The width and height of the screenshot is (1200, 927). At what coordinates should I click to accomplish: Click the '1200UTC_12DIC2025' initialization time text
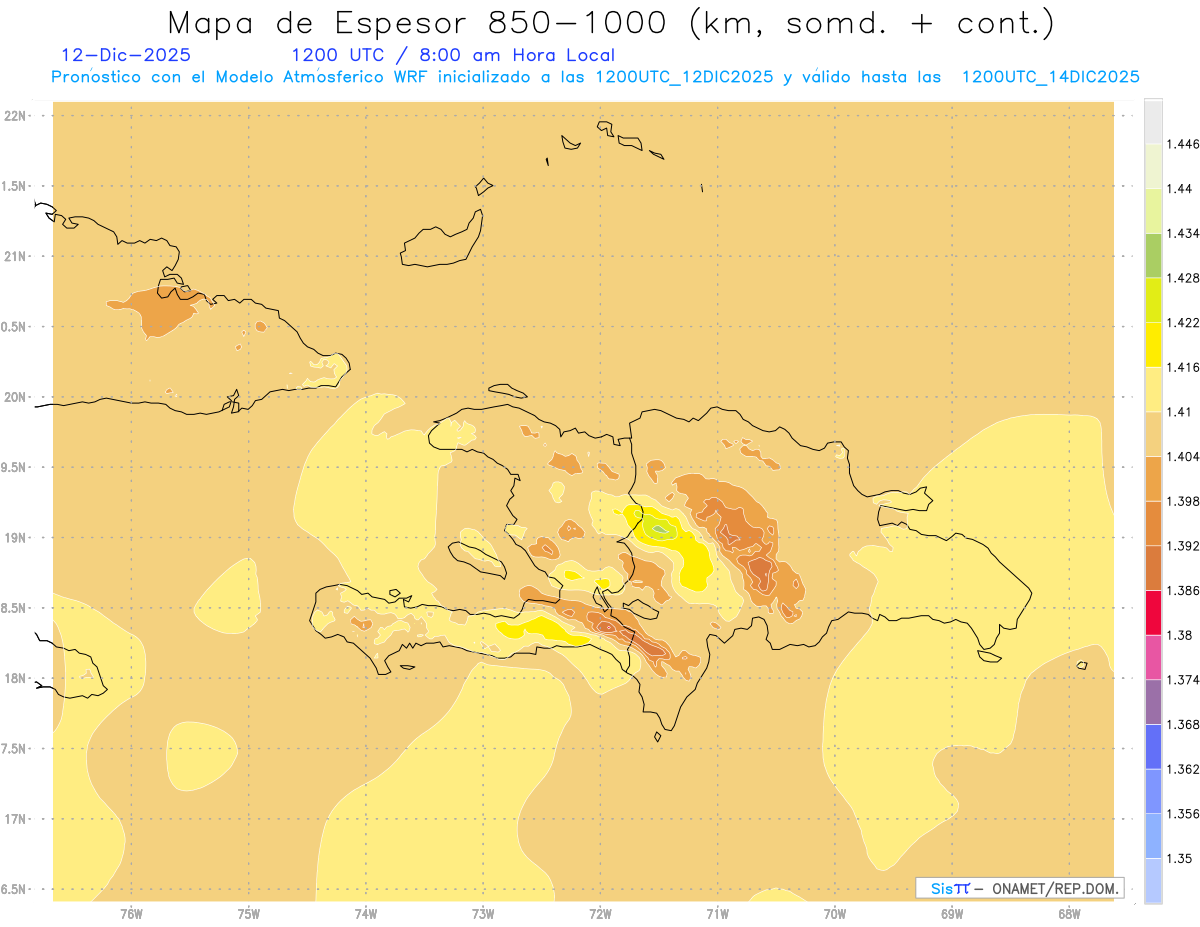[684, 77]
